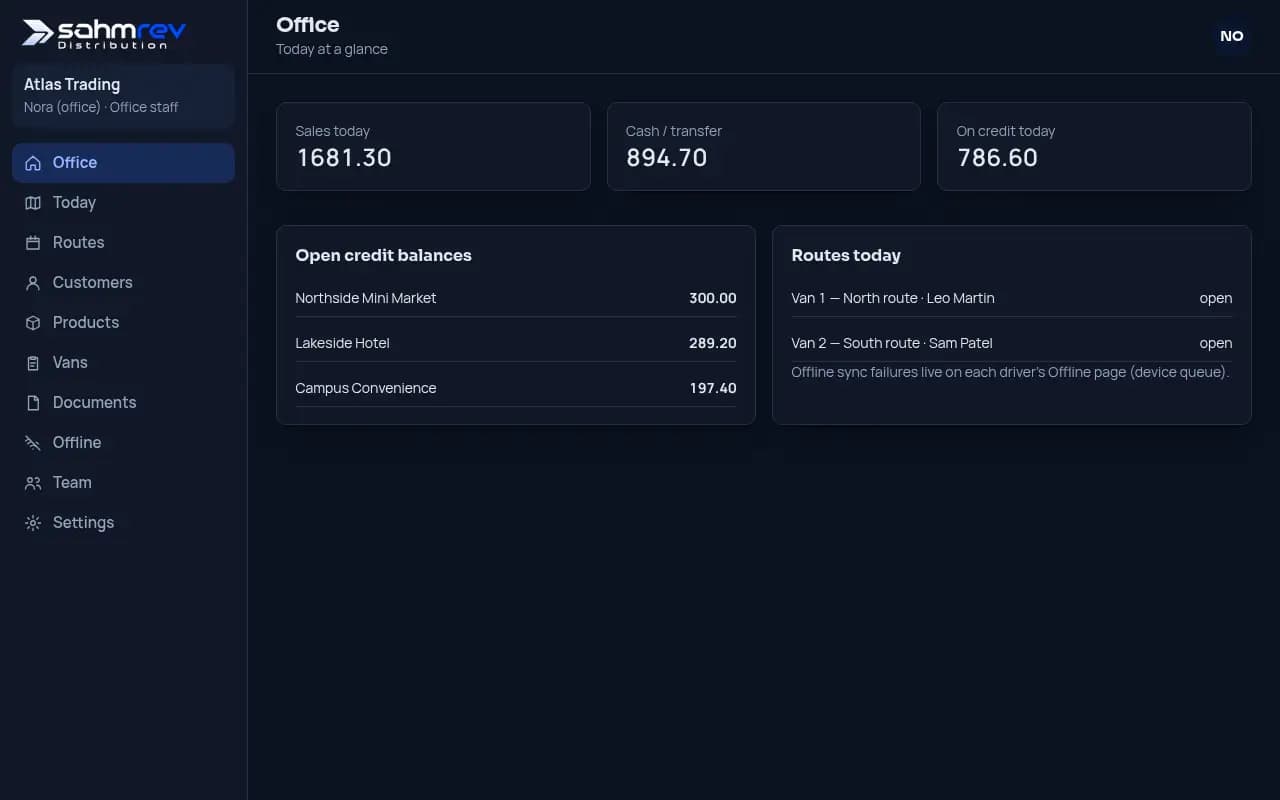Click the 289.20 balance value
Viewport: 1280px width, 800px height.
[713, 343]
